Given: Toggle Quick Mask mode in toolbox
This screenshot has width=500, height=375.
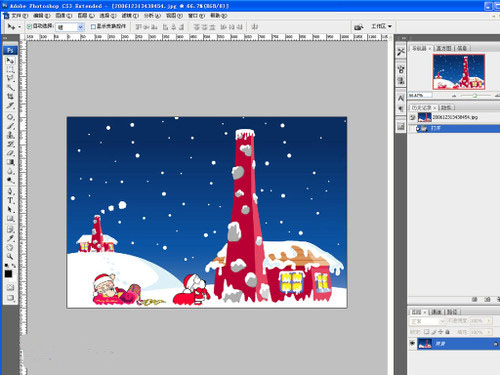Looking at the screenshot, I should coord(10,287).
